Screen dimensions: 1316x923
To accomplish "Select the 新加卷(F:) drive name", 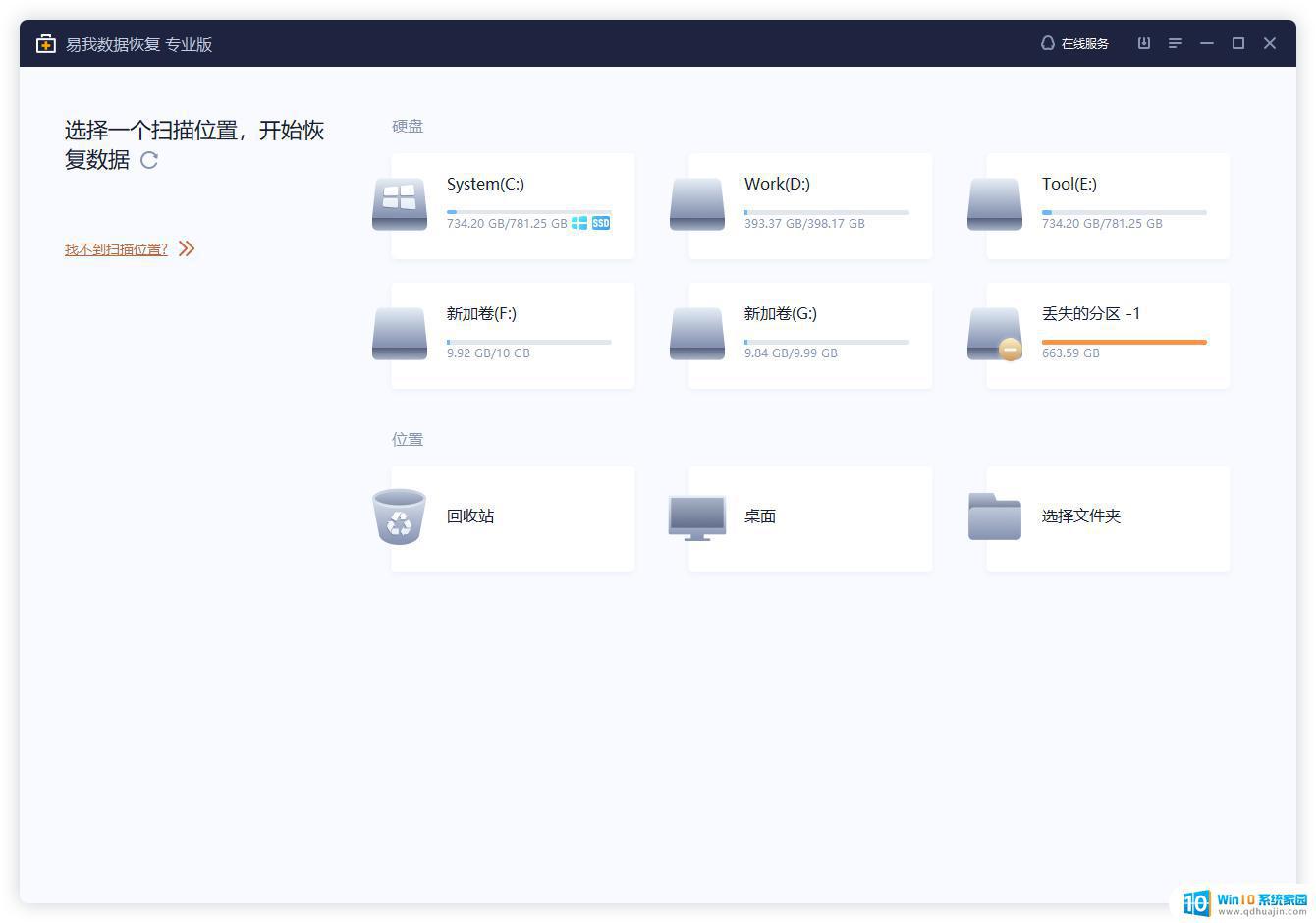I will click(481, 313).
